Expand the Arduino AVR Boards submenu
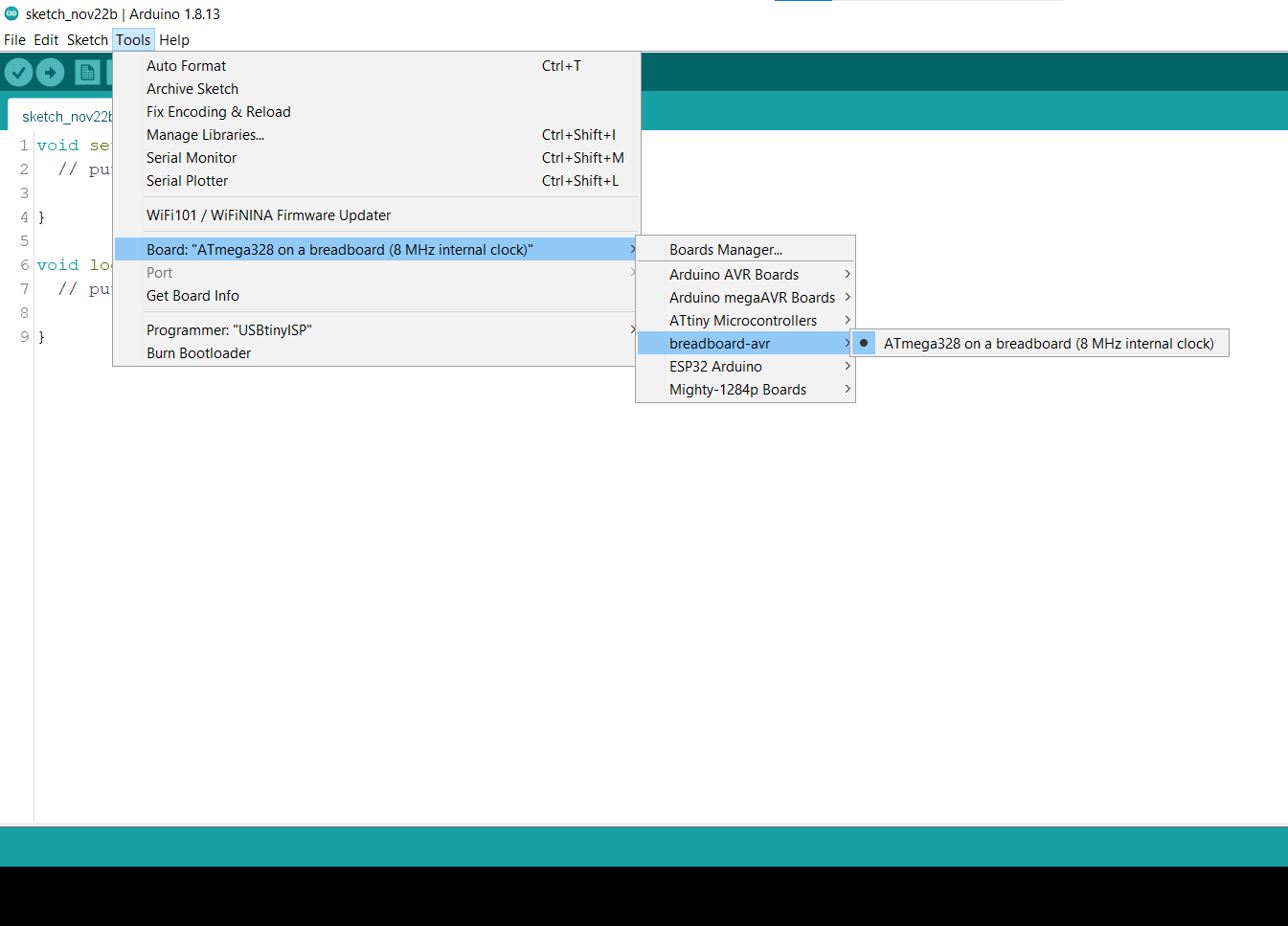Screen dimensions: 1288x926 pos(745,275)
